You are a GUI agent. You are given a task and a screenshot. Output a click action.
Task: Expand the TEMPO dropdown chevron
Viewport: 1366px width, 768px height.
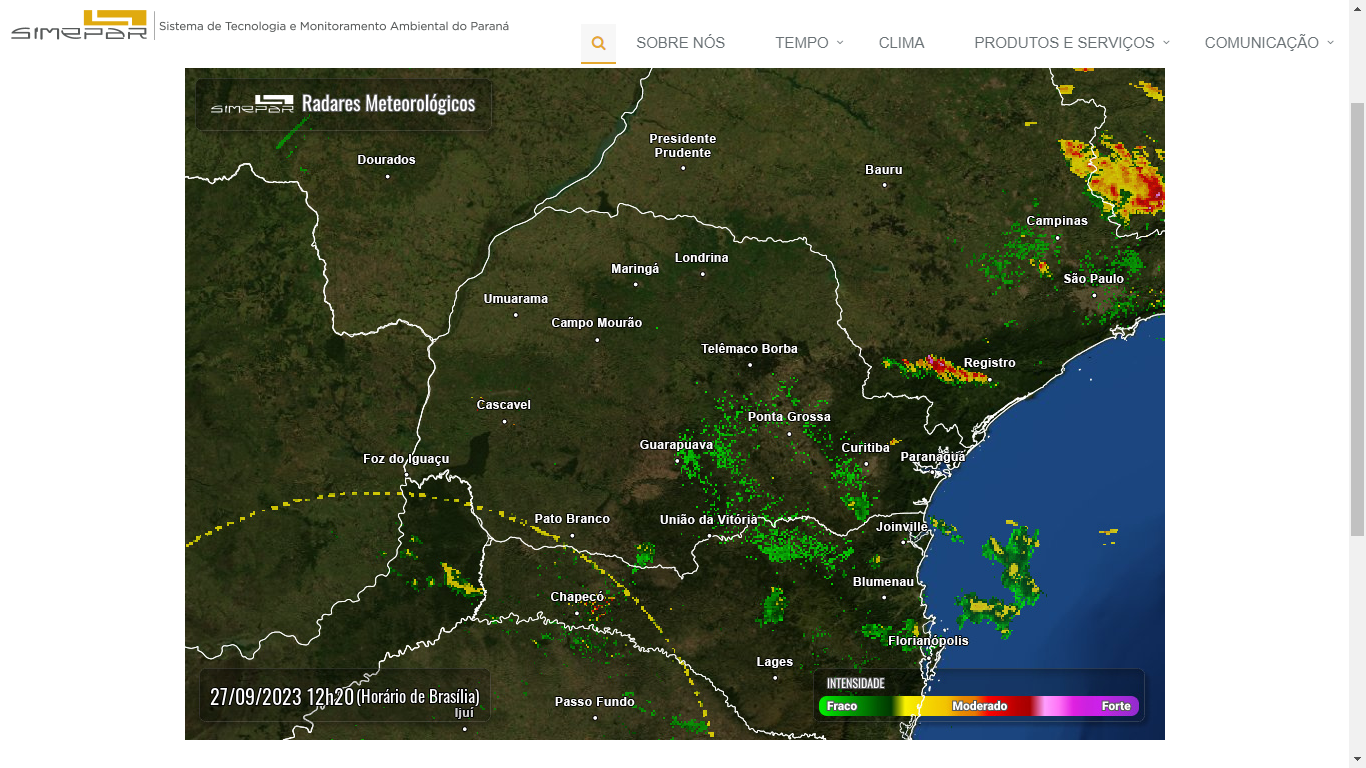click(840, 42)
